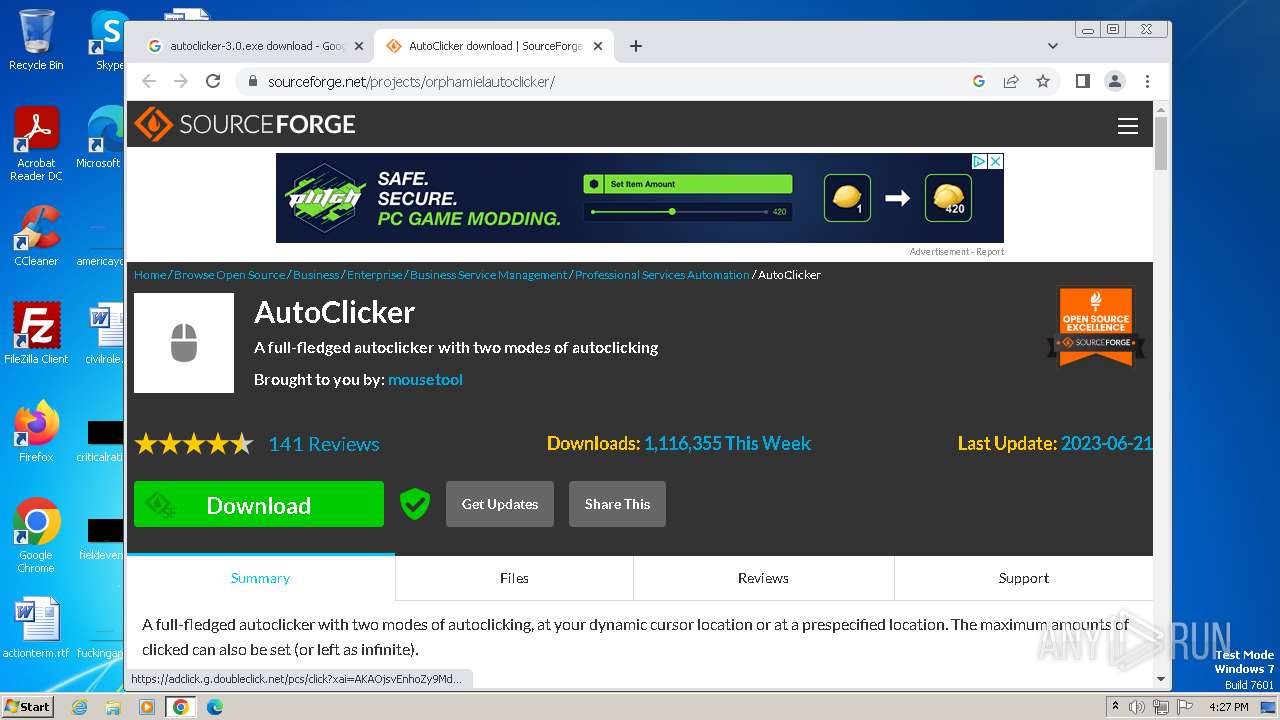1280x720 pixels.
Task: Close the AutoClicker SourceForge tab
Action: 598,46
